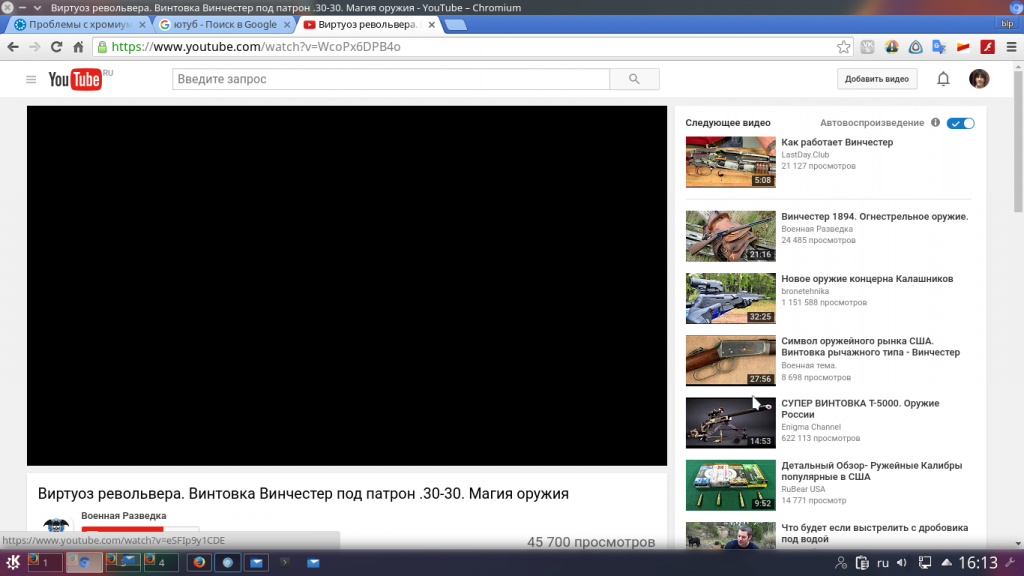The image size is (1024, 576).
Task: Toggle the Autoplay switch off
Action: click(961, 123)
